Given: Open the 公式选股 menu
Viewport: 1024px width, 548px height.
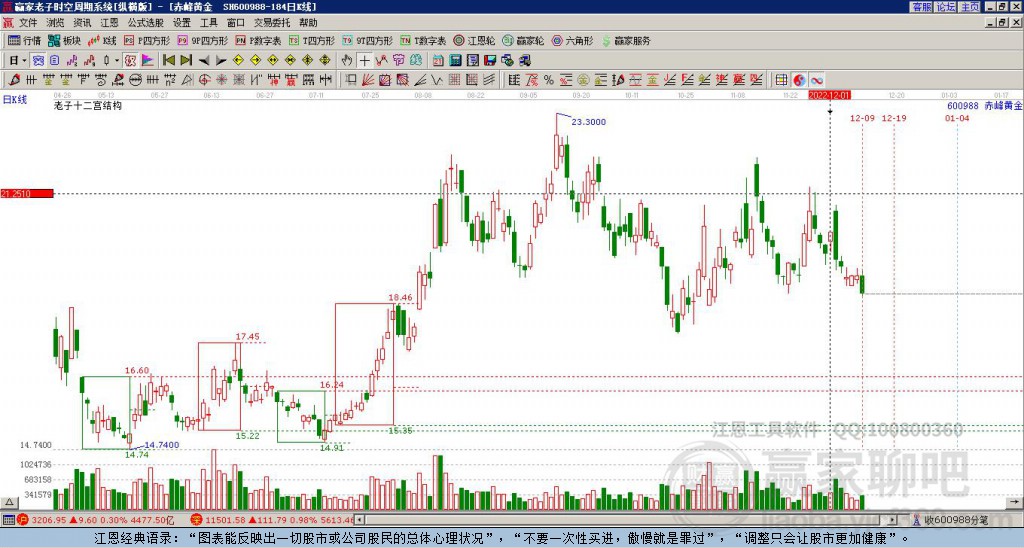Looking at the screenshot, I should coord(145,22).
